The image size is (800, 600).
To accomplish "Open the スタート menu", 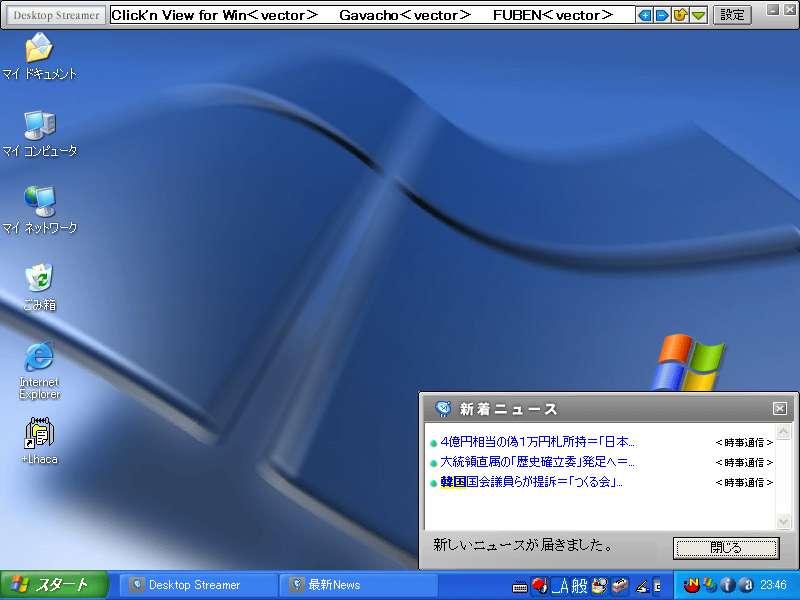I will coord(54,585).
